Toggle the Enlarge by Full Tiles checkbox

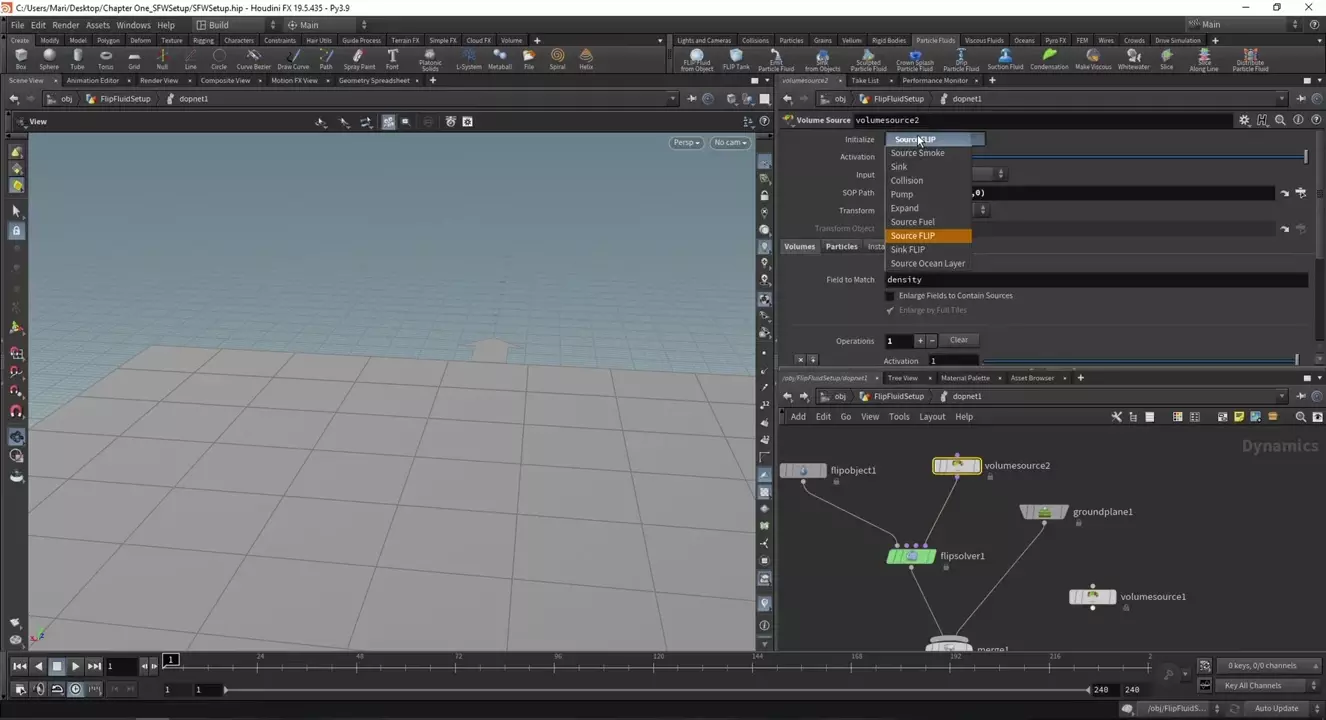click(x=890, y=310)
